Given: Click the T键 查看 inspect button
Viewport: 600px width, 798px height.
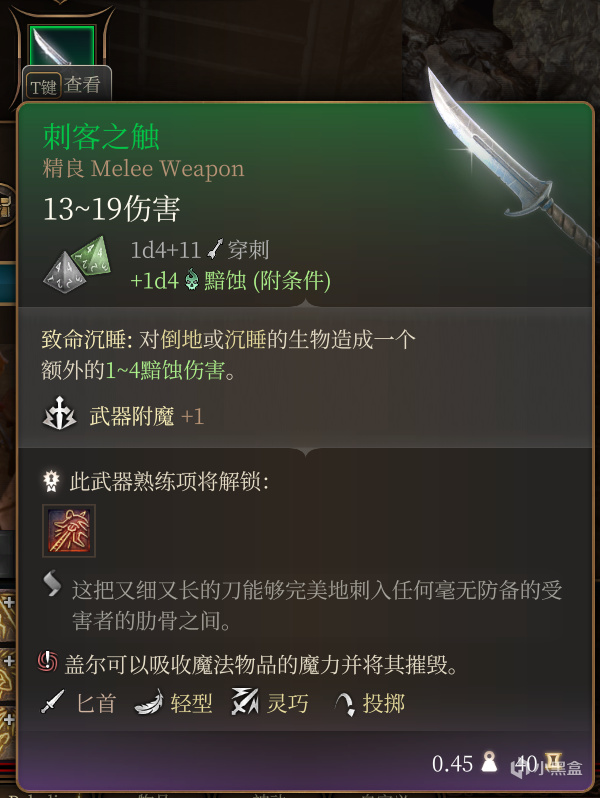Looking at the screenshot, I should tap(66, 85).
